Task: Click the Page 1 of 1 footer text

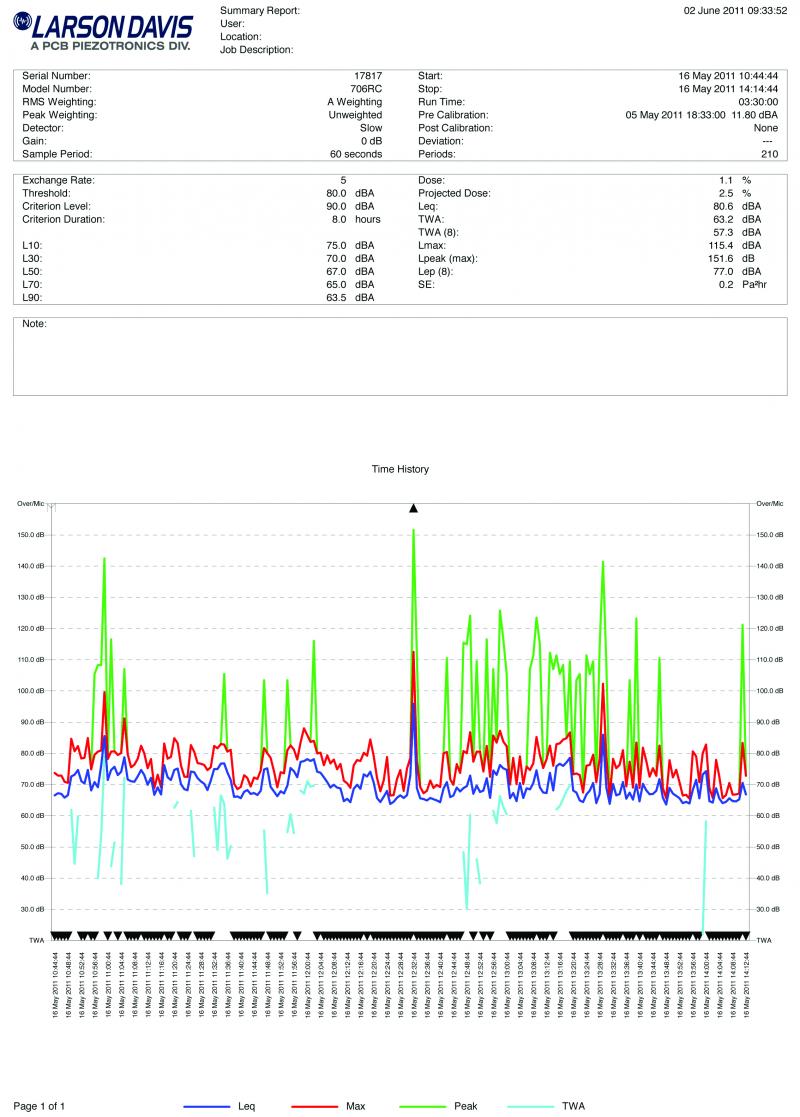Action: pyautogui.click(x=39, y=1106)
